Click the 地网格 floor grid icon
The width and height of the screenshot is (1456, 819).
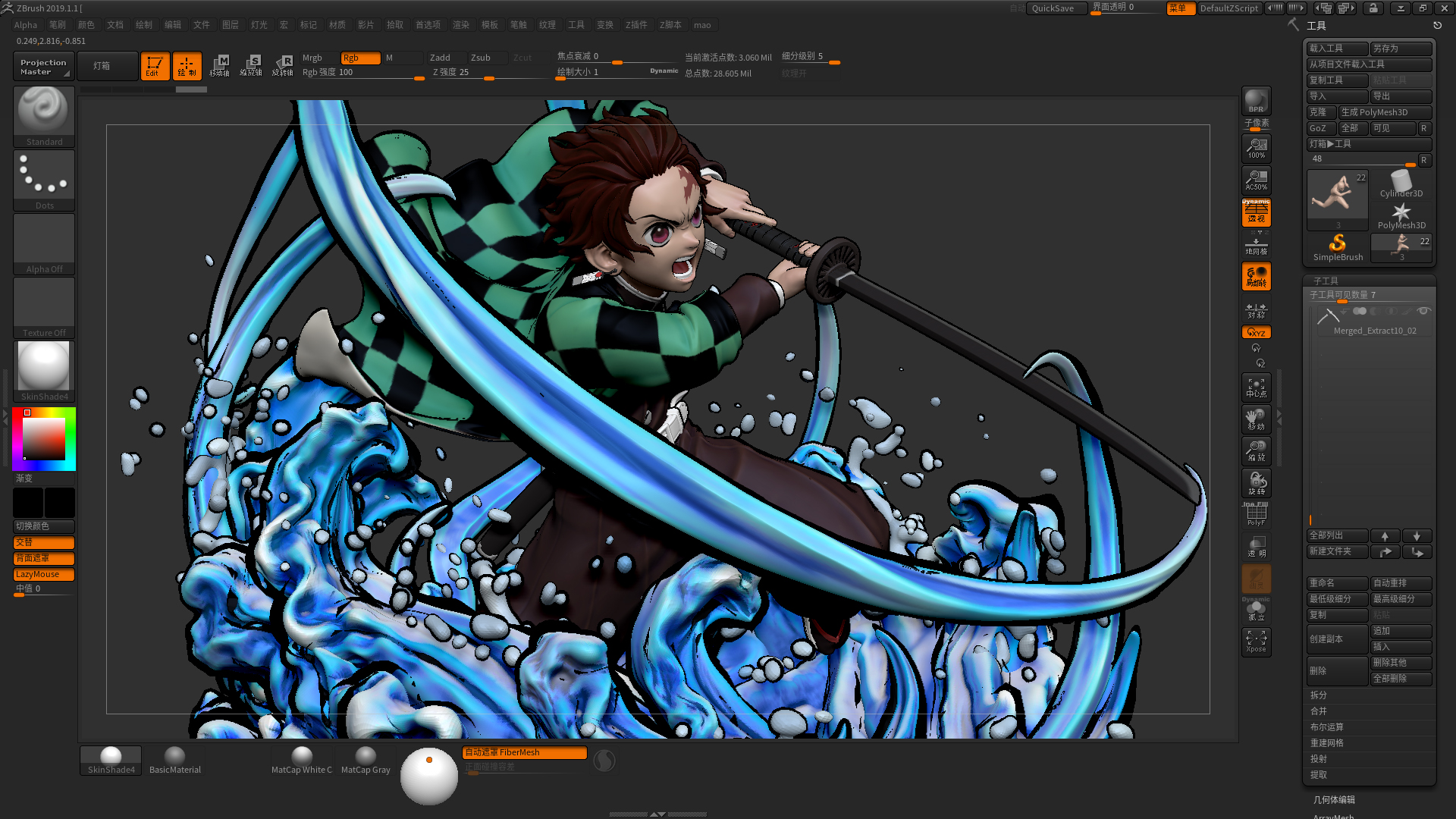tap(1256, 246)
